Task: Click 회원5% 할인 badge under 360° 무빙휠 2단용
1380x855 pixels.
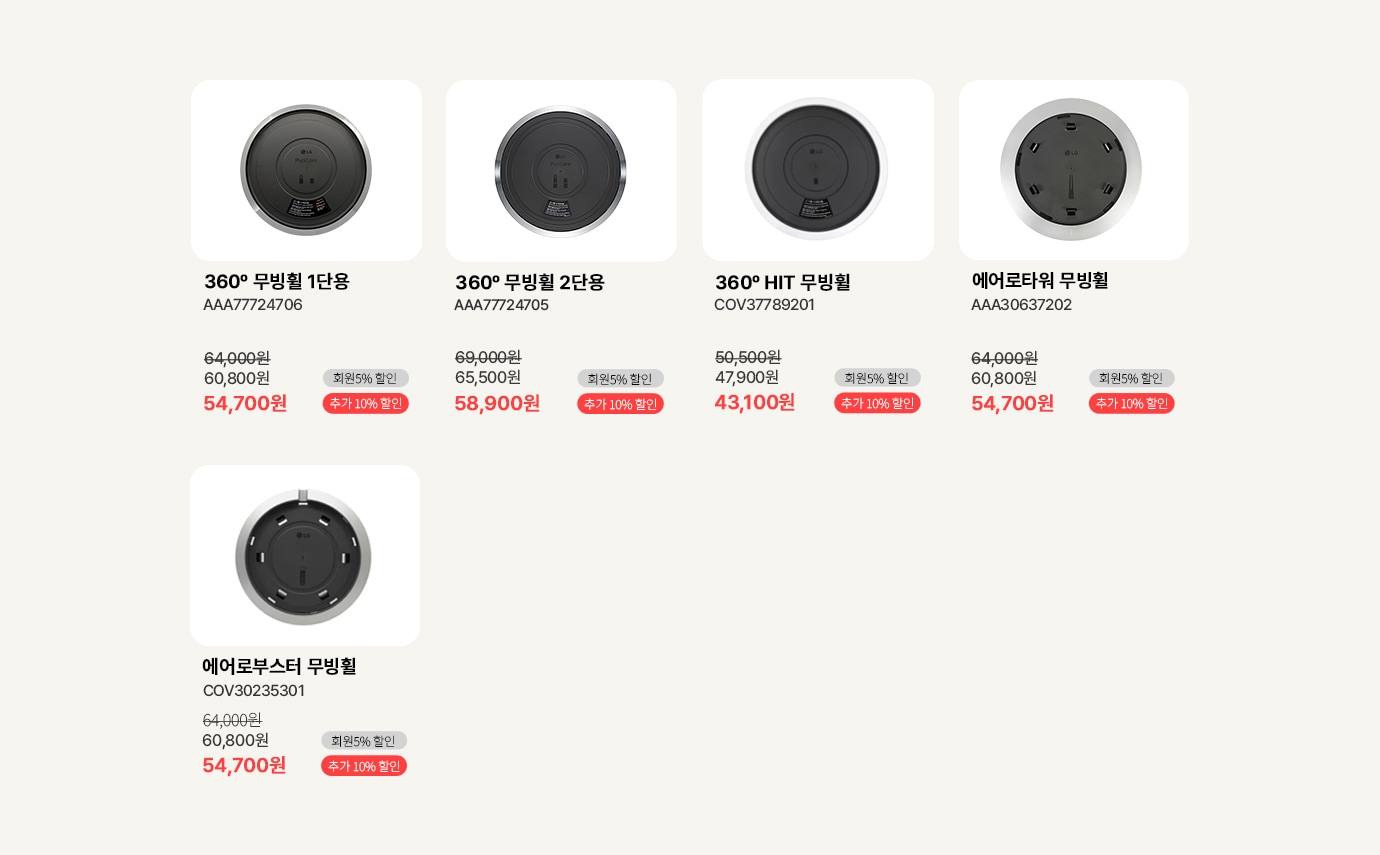Action: (620, 379)
